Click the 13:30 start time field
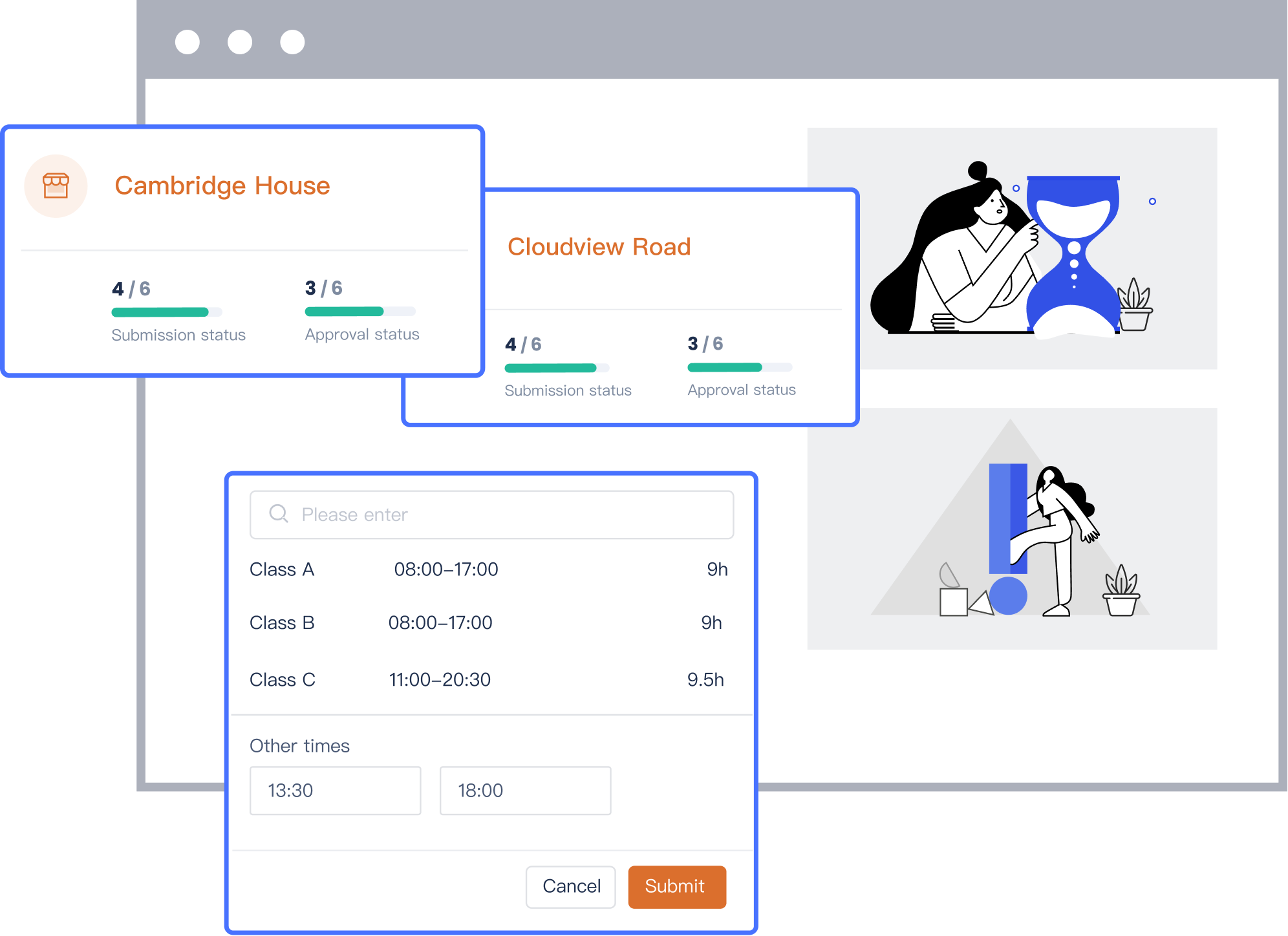This screenshot has width=1288, height=936. tap(335, 791)
